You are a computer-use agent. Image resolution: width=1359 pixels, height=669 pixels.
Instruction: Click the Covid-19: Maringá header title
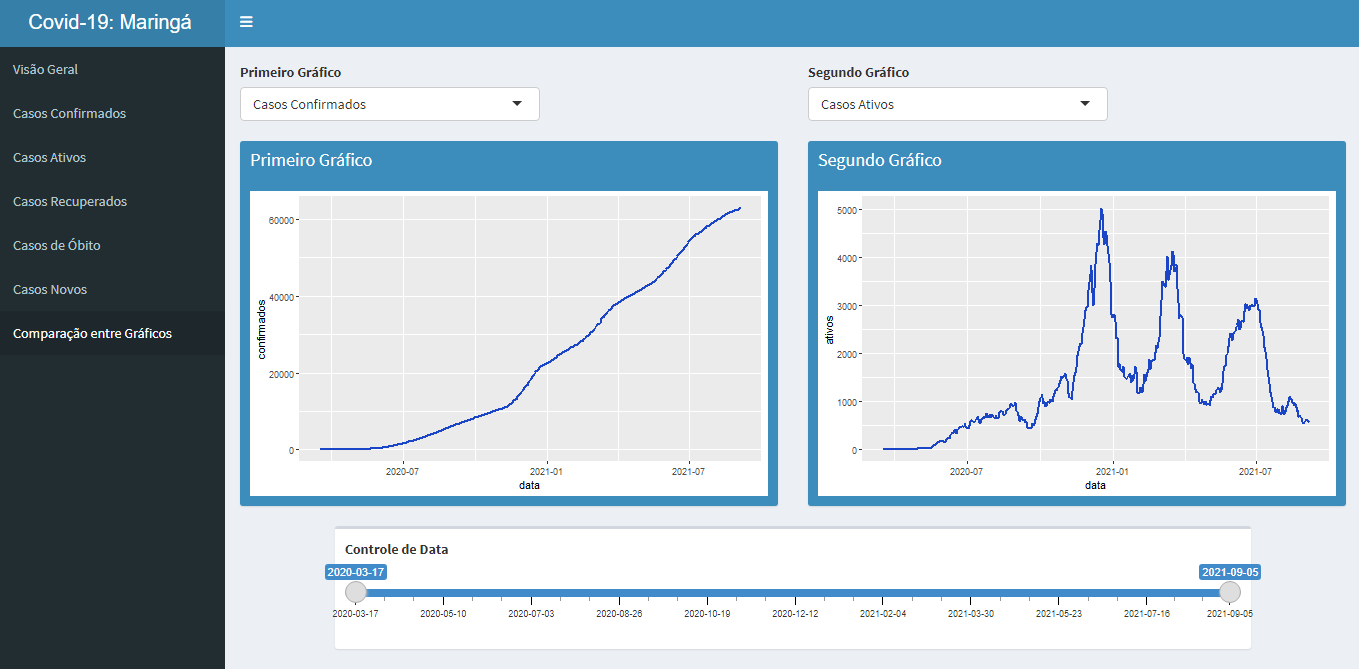pyautogui.click(x=110, y=22)
